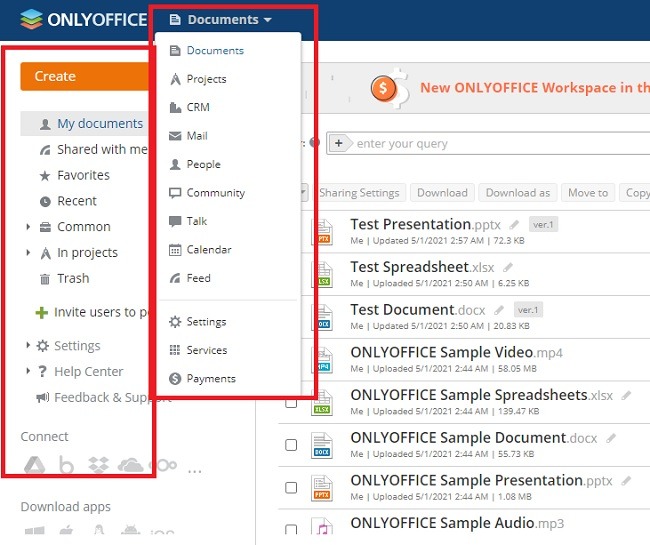
Task: Connect Box account icon
Action: click(x=66, y=465)
